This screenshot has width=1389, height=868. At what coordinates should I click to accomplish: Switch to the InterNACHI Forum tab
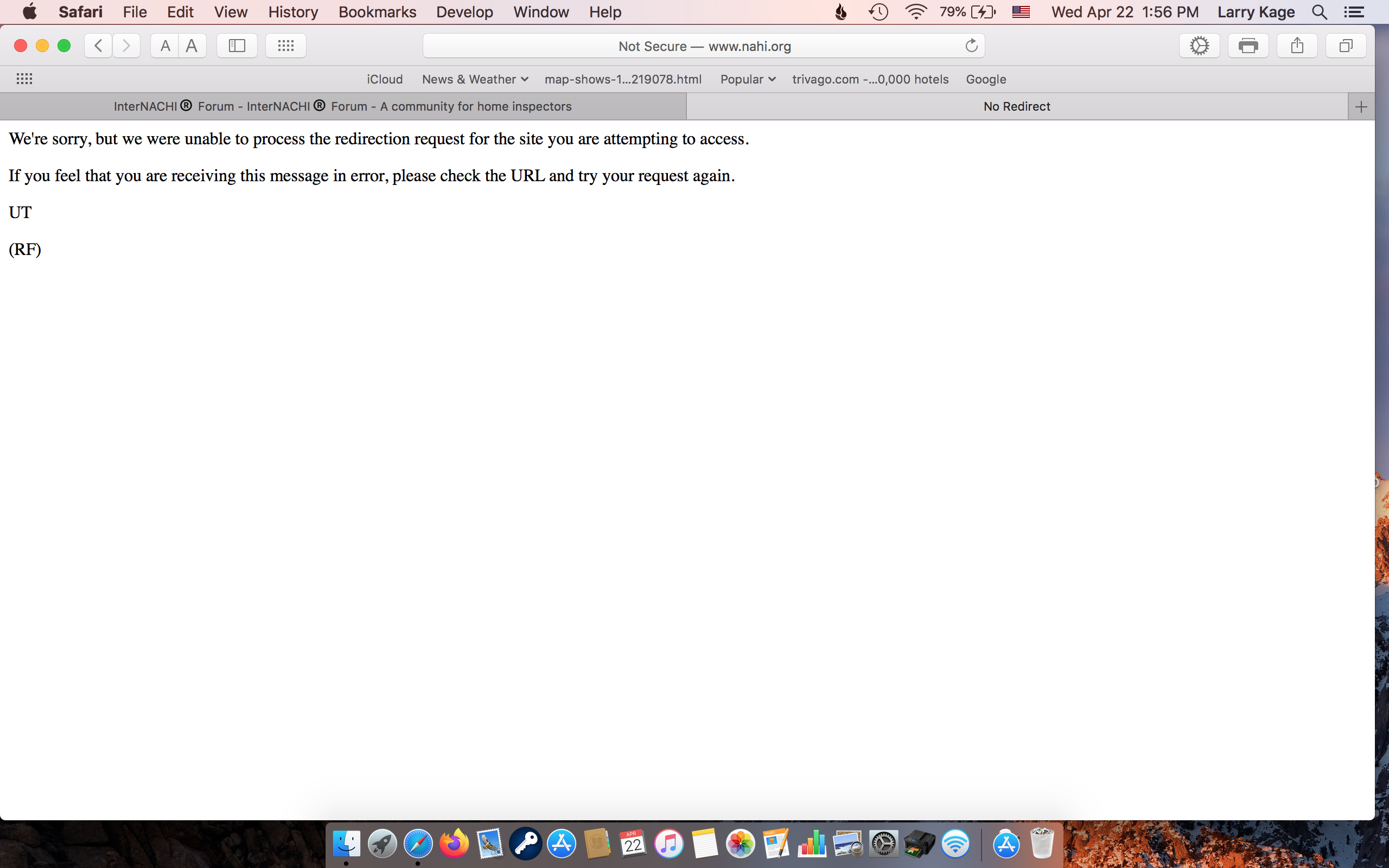point(343,106)
